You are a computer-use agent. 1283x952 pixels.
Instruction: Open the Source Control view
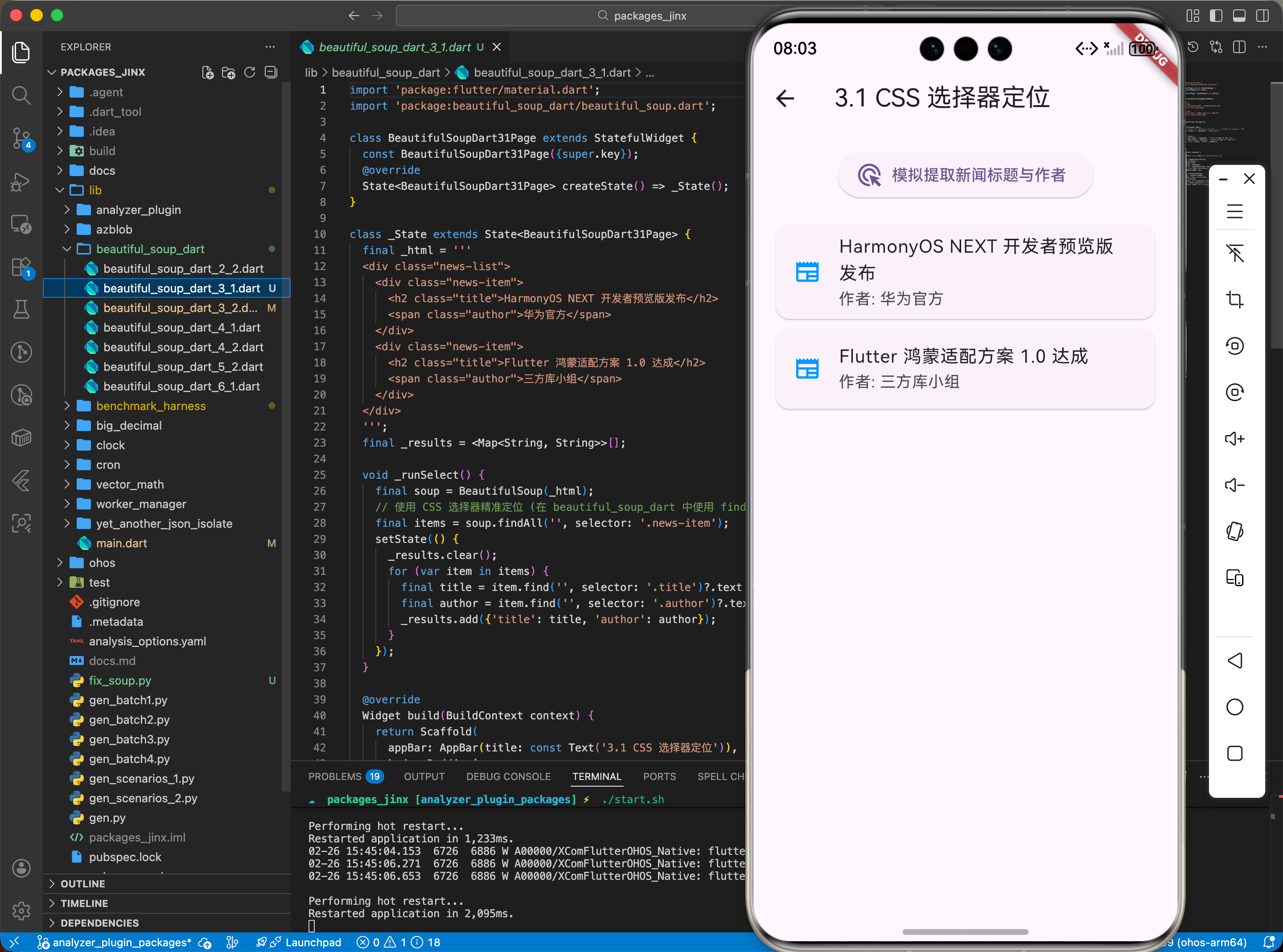pos(21,138)
